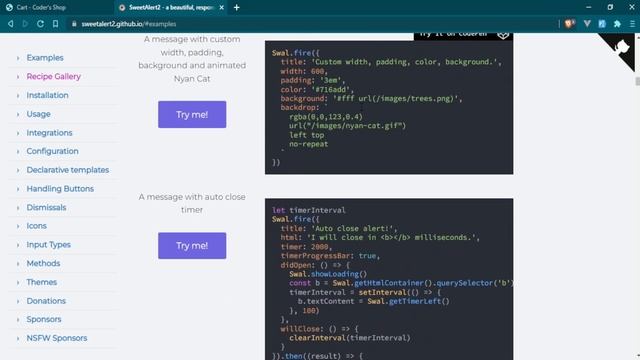Click the page vertical scrollbar thumb
The image size is (640, 360).
(638, 81)
